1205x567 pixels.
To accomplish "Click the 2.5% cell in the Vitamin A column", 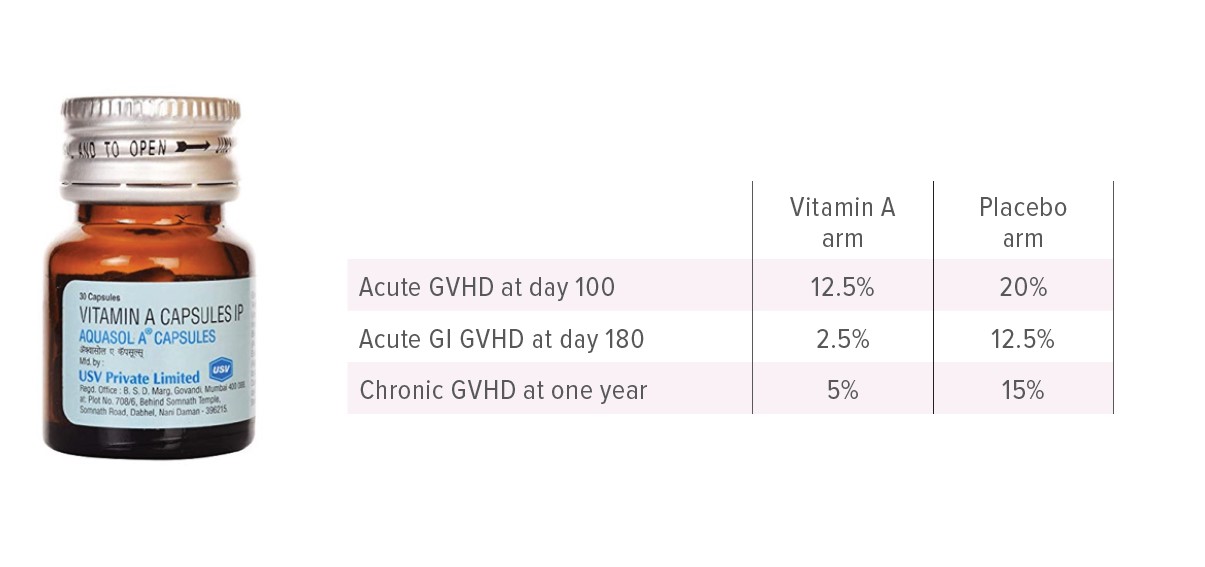I will point(842,340).
